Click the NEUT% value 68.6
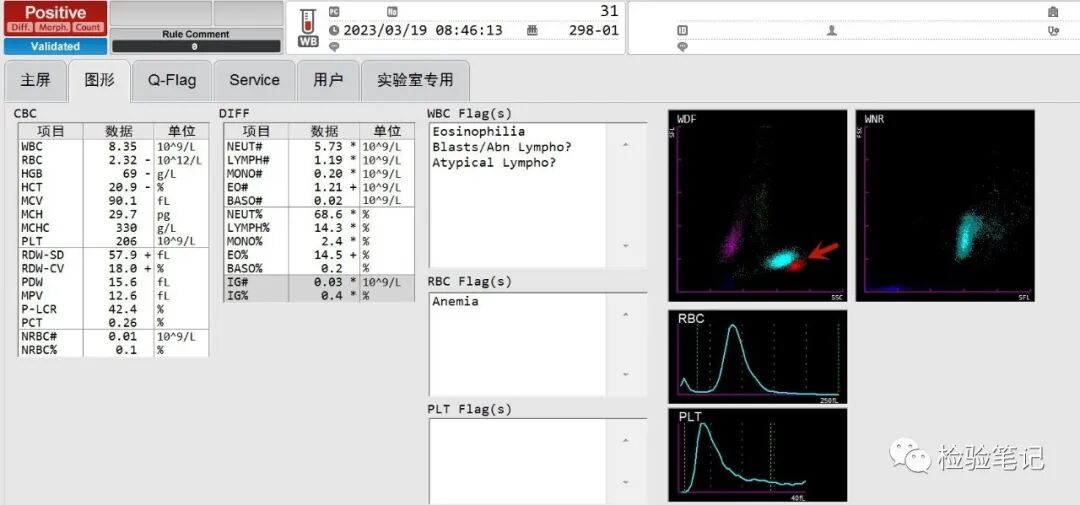Screen dimensions: 1080x505 (327, 214)
